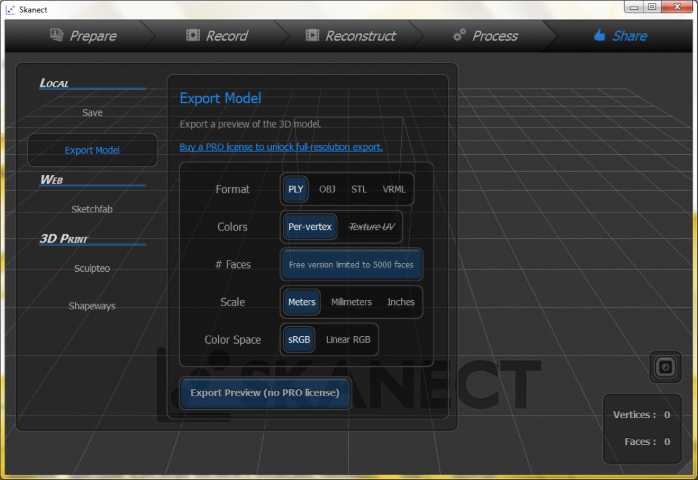Select Export Model in the sidebar
698x480 pixels.
click(x=92, y=150)
